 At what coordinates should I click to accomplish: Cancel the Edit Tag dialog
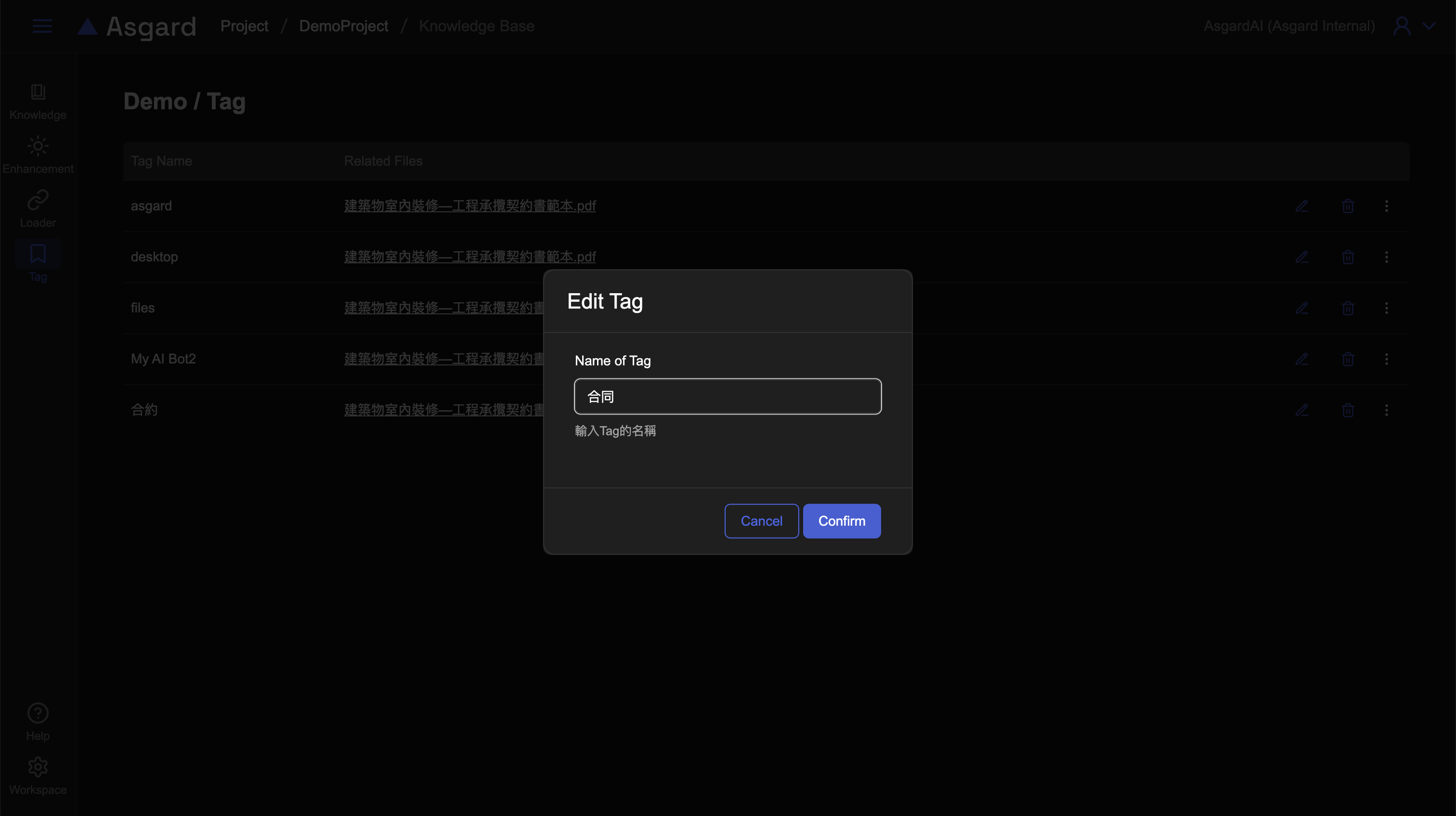pyautogui.click(x=761, y=521)
